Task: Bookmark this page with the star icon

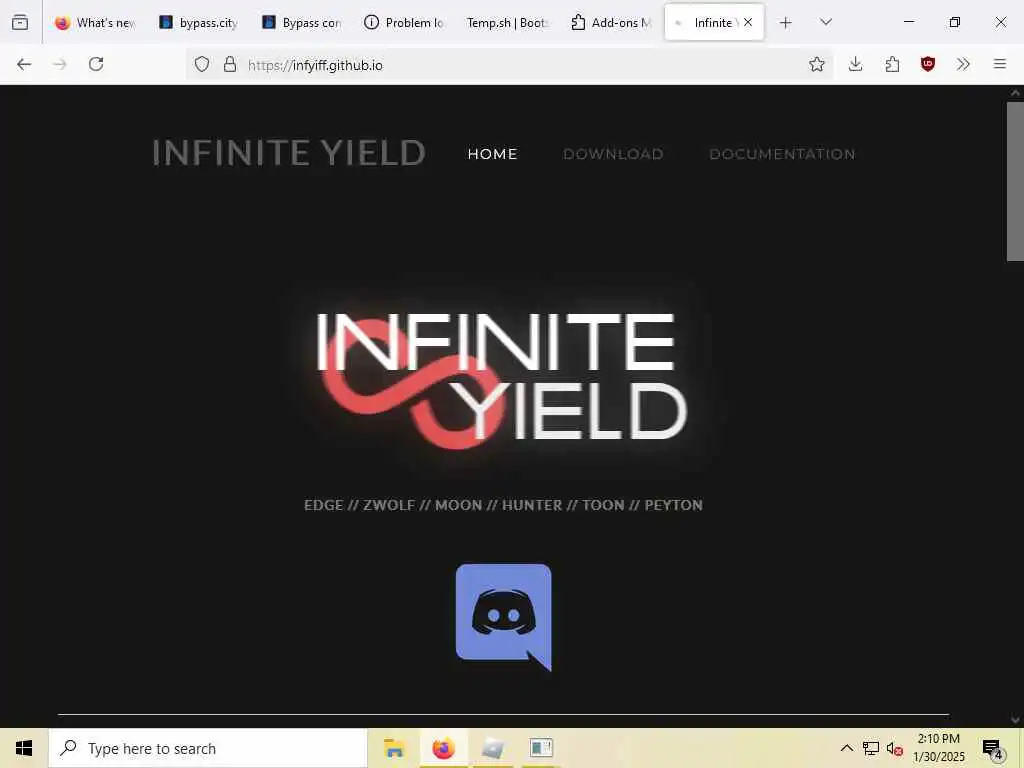Action: (x=816, y=64)
